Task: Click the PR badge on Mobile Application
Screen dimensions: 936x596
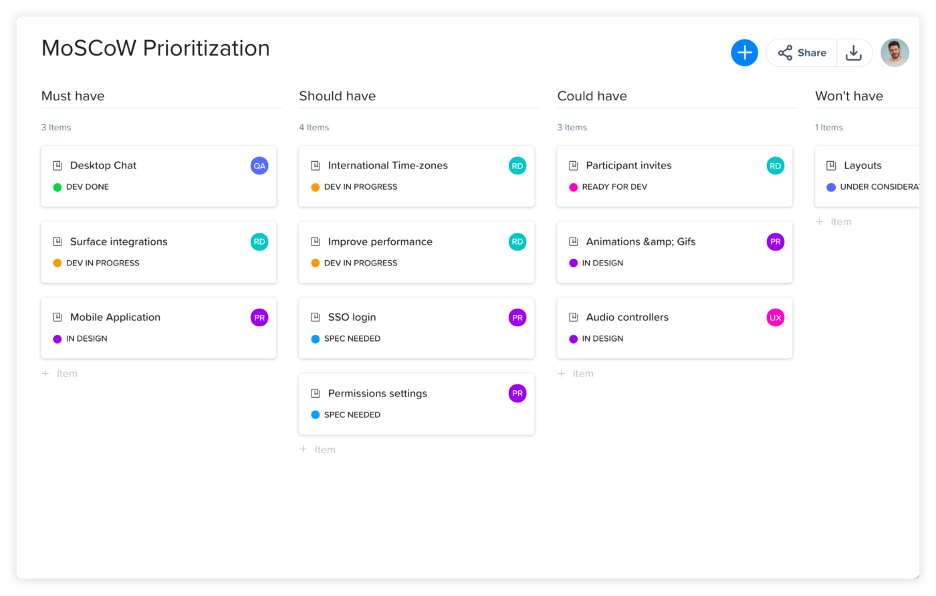Action: pyautogui.click(x=259, y=318)
